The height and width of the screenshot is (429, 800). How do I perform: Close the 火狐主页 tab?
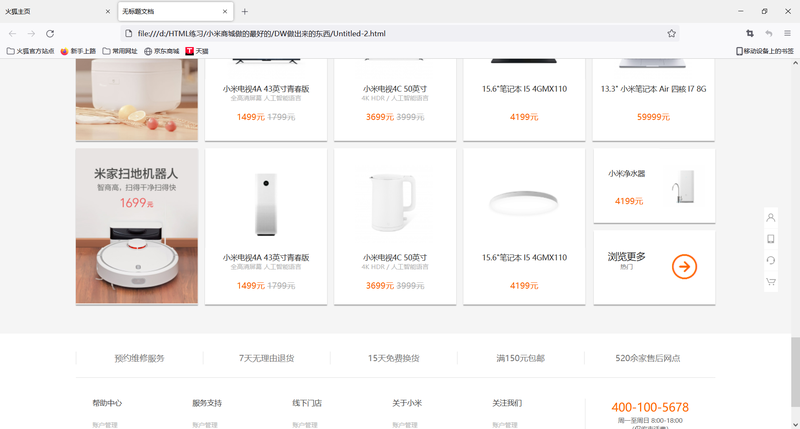click(108, 11)
